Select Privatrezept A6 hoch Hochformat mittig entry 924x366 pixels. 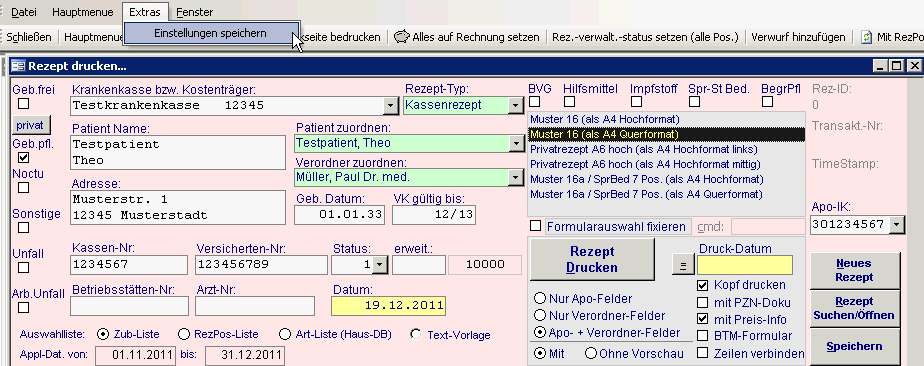666,164
